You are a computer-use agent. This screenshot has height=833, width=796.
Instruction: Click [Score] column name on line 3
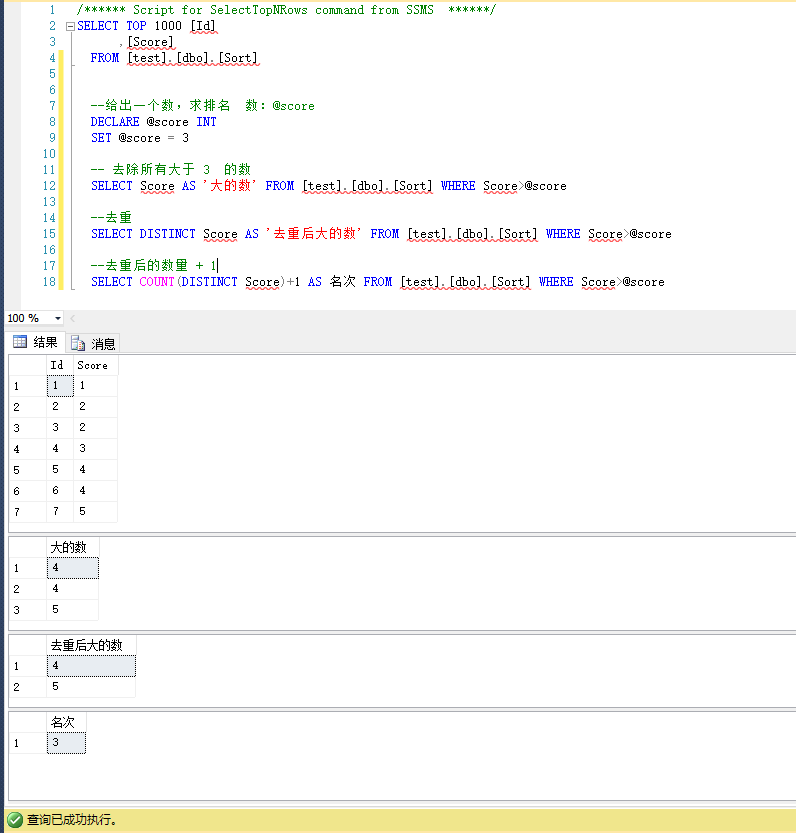click(150, 42)
